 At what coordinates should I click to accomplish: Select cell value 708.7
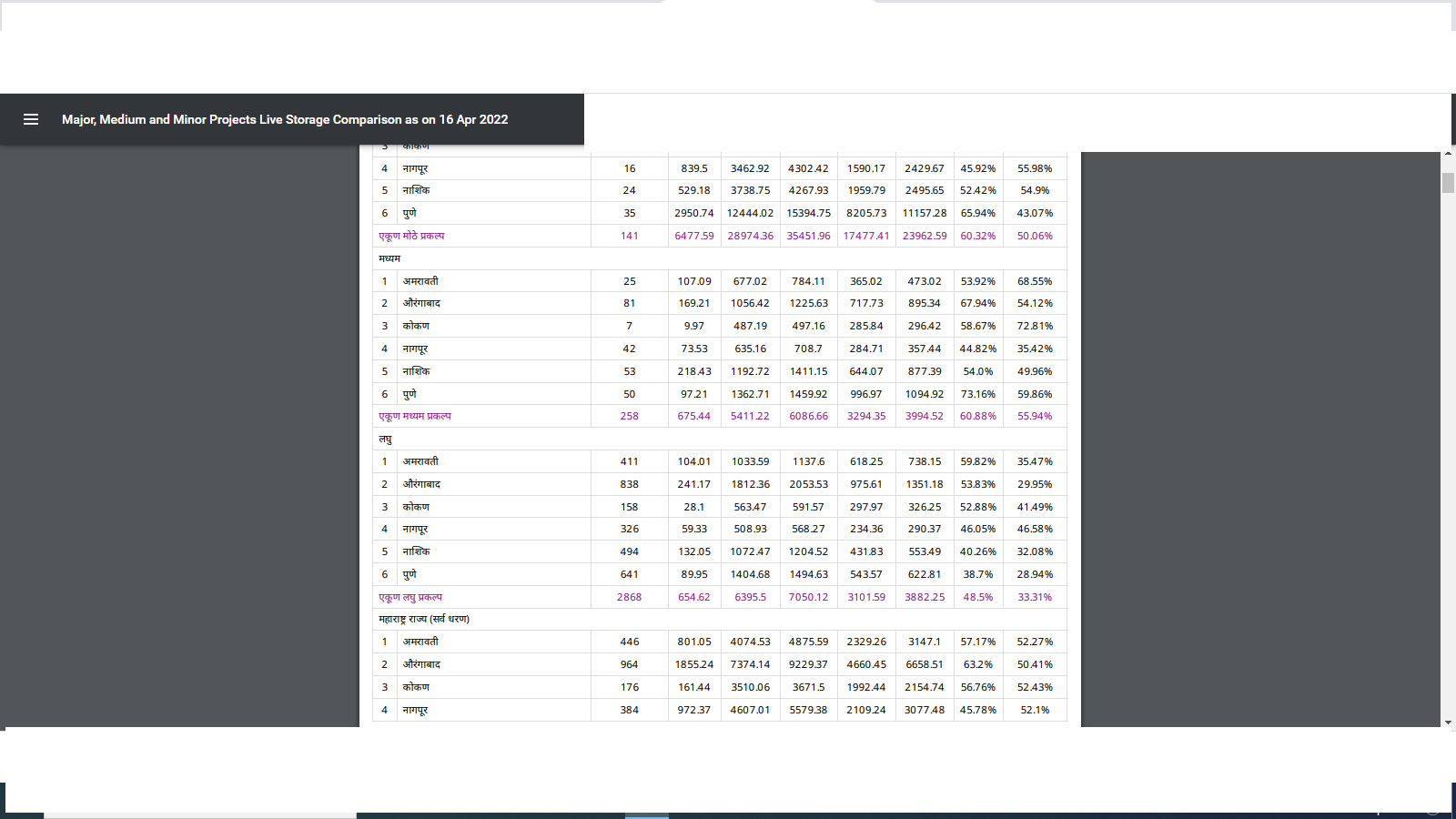[x=808, y=349]
